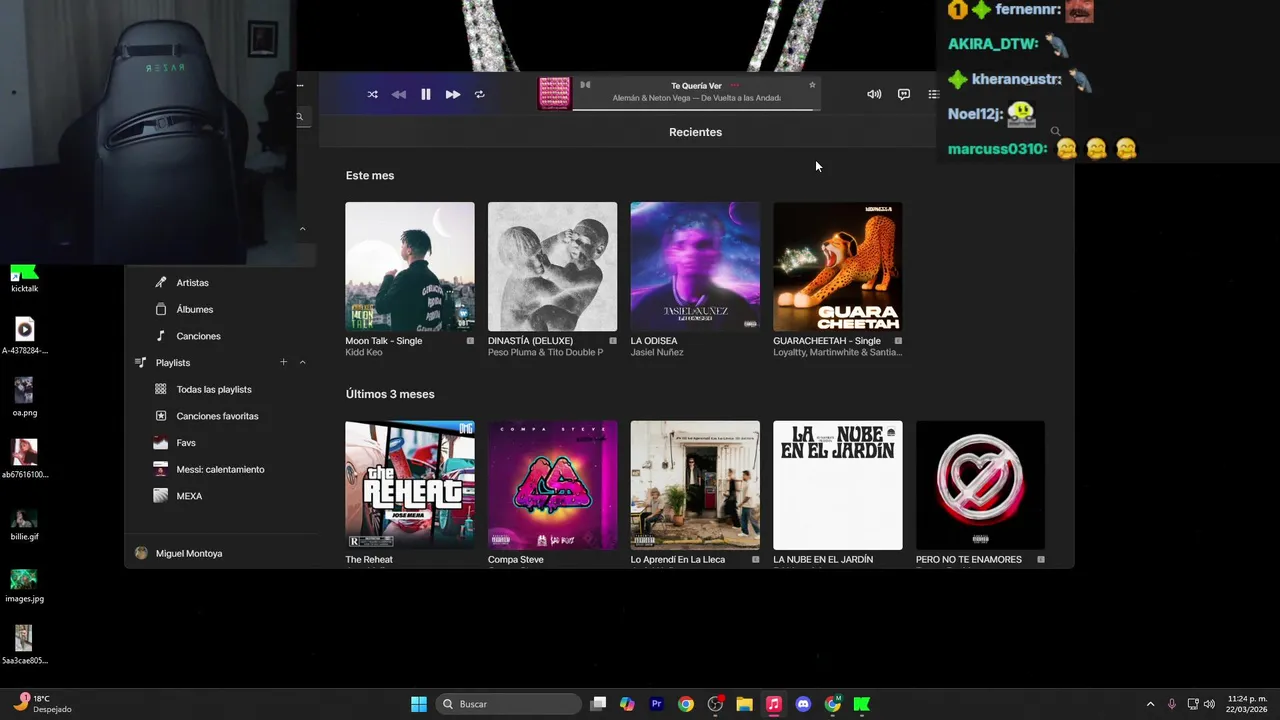Screen dimensions: 1280x720
Task: Open the GUARACHEETAH - Single album cover
Action: [x=838, y=266]
